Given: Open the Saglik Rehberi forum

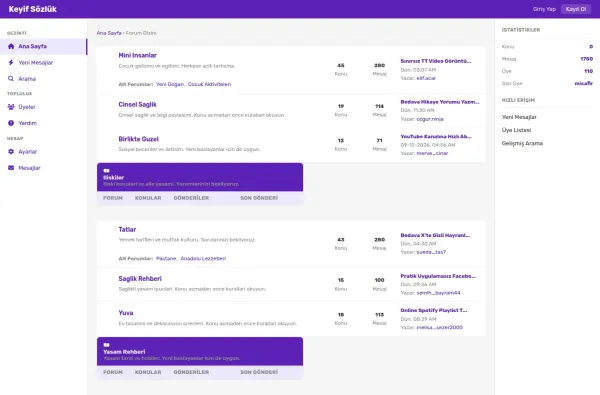Looking at the screenshot, I should (140, 279).
